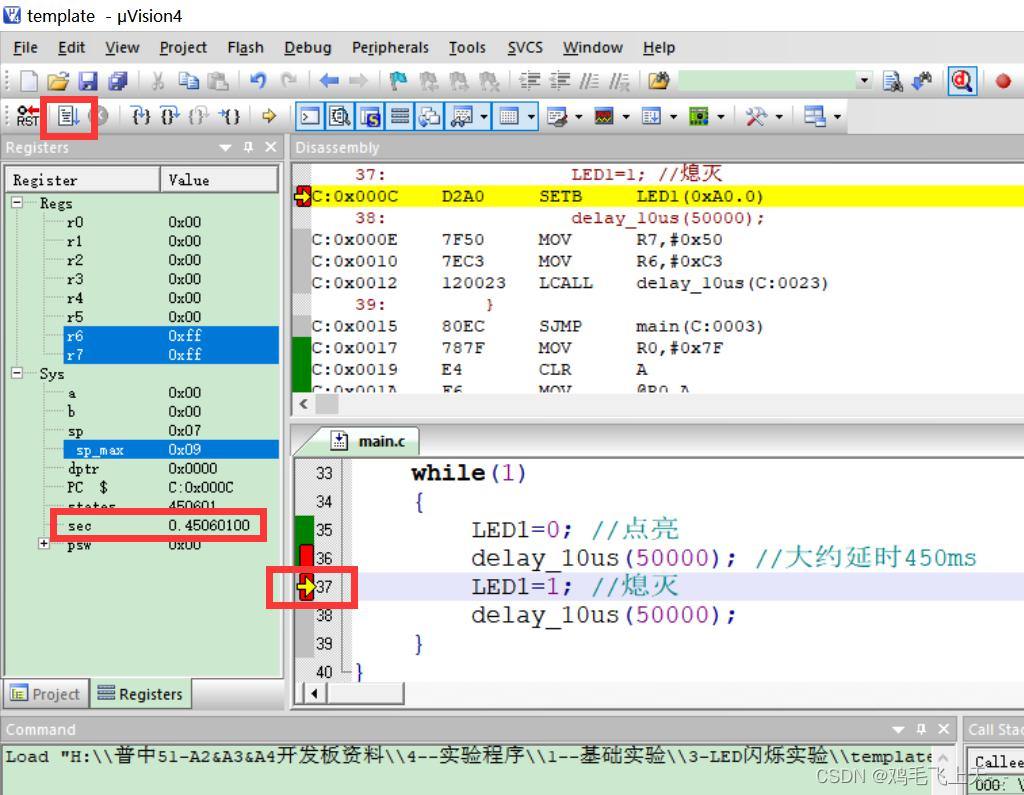
Task: Open the Analysis Windows dropdown arrow
Action: coord(626,116)
